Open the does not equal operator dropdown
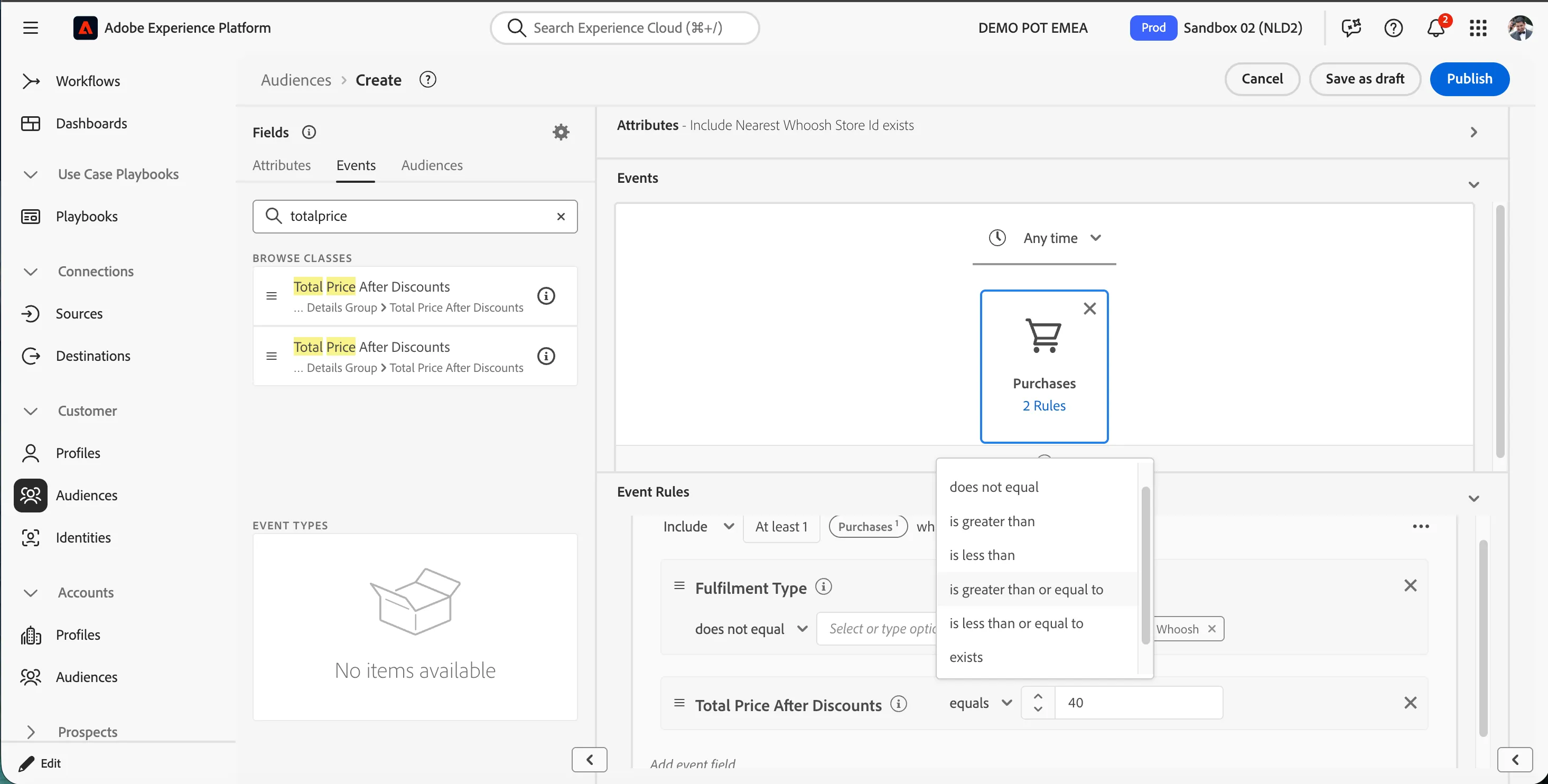Viewport: 1548px width, 784px height. (751, 629)
